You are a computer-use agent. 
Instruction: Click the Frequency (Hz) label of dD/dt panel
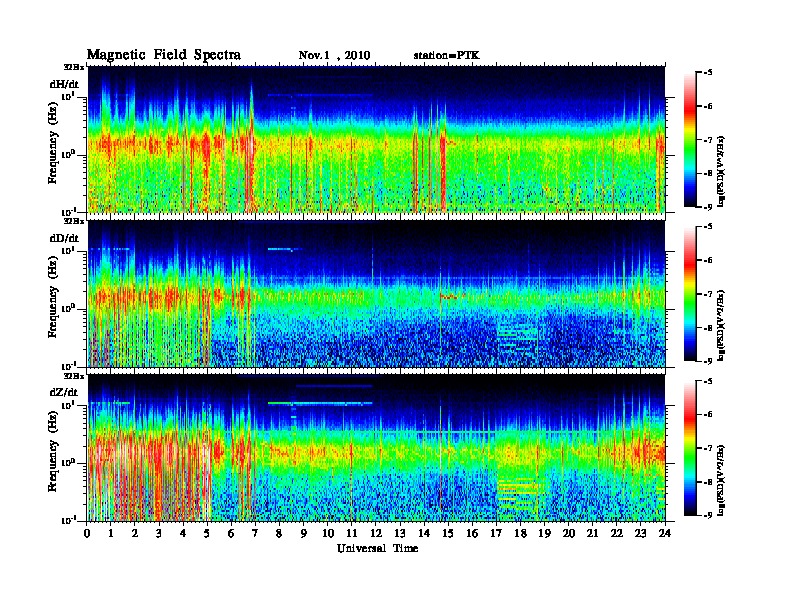(53, 298)
